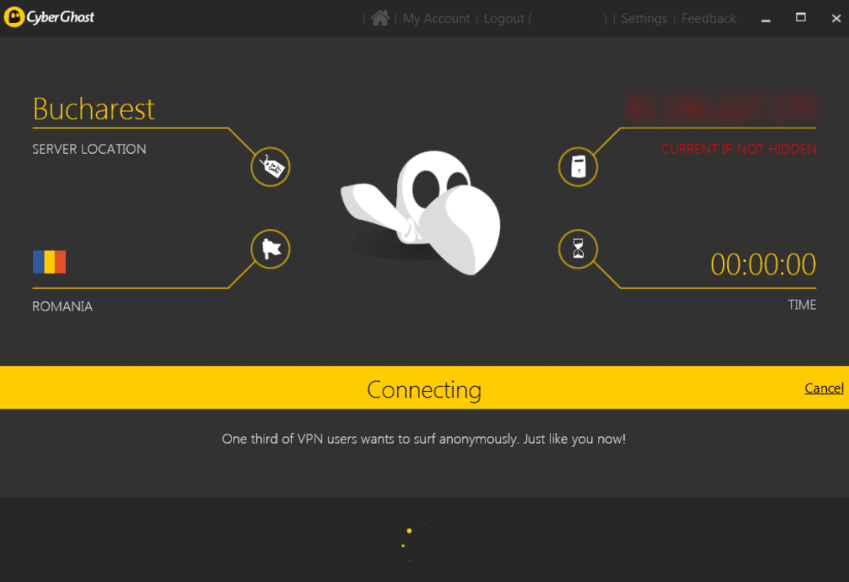
Task: Click the loading spinner at the bottom
Action: (x=409, y=540)
